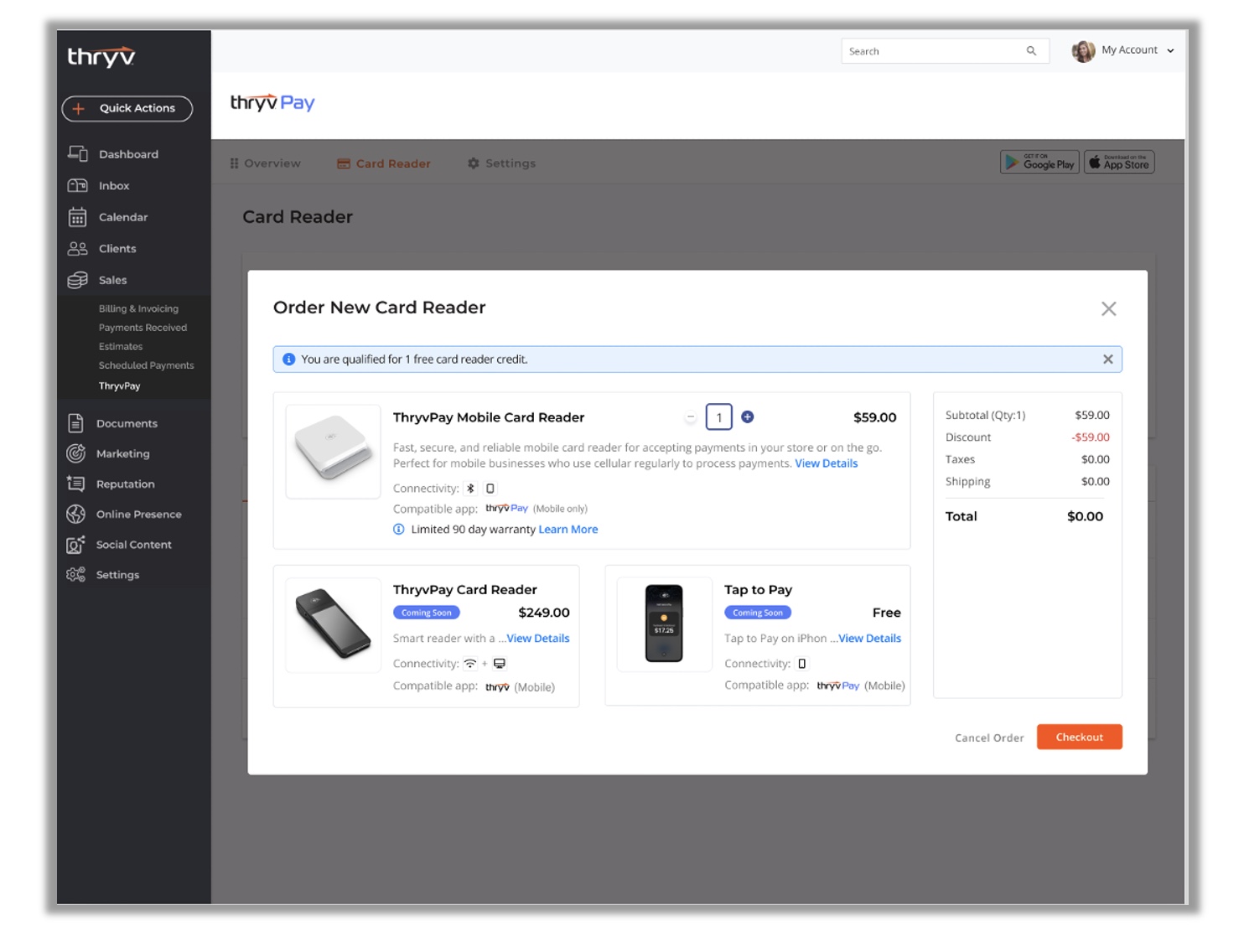Open Estimates submenu item
1244x952 pixels.
[121, 346]
